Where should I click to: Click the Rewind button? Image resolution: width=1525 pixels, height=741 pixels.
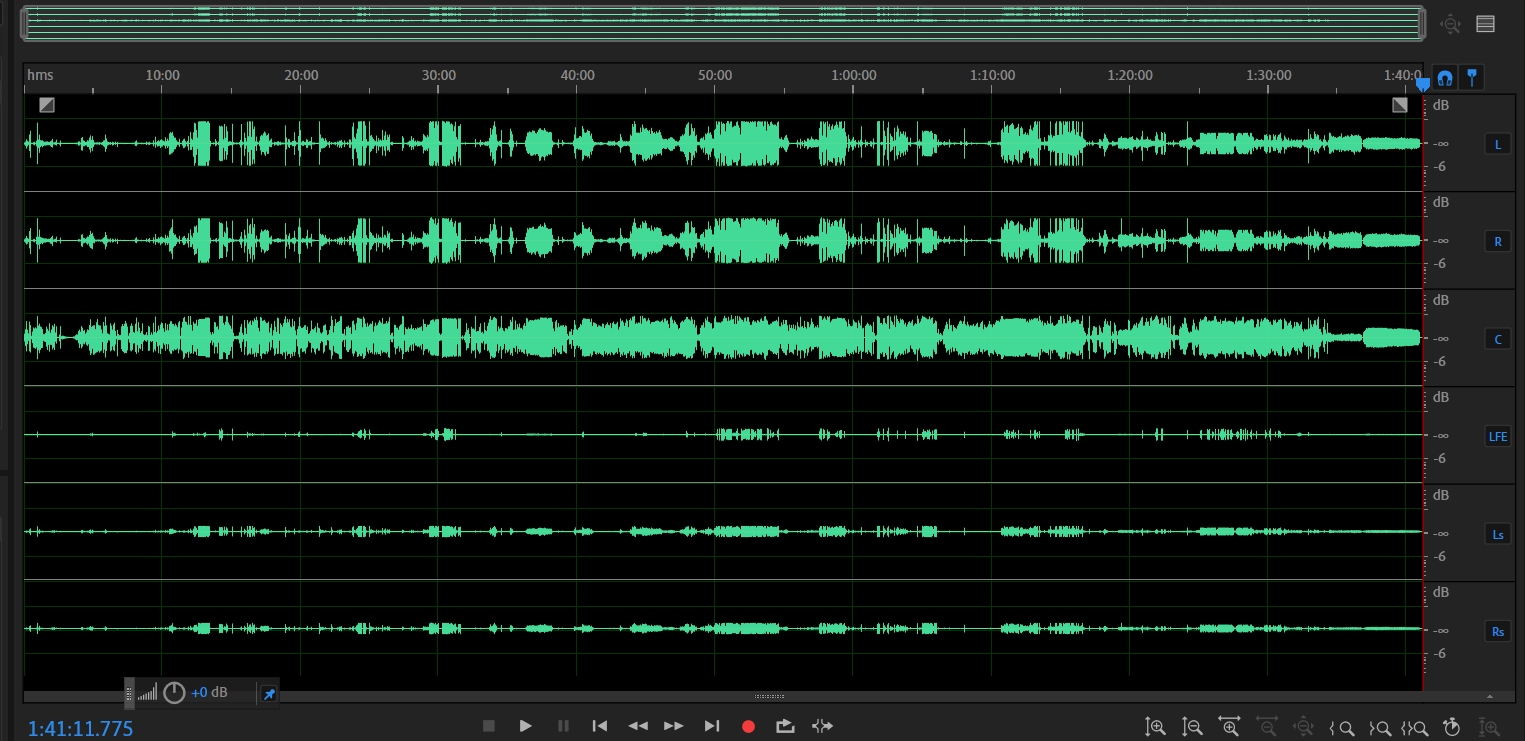pos(637,726)
